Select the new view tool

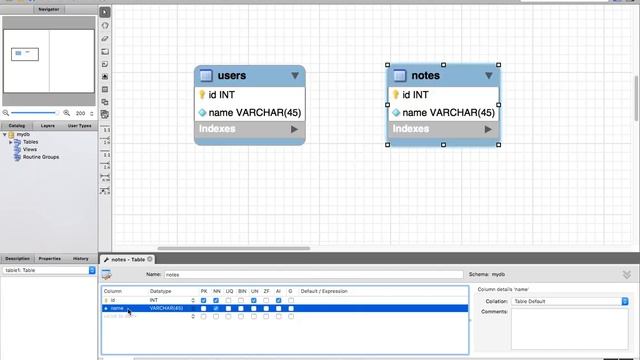point(105,102)
